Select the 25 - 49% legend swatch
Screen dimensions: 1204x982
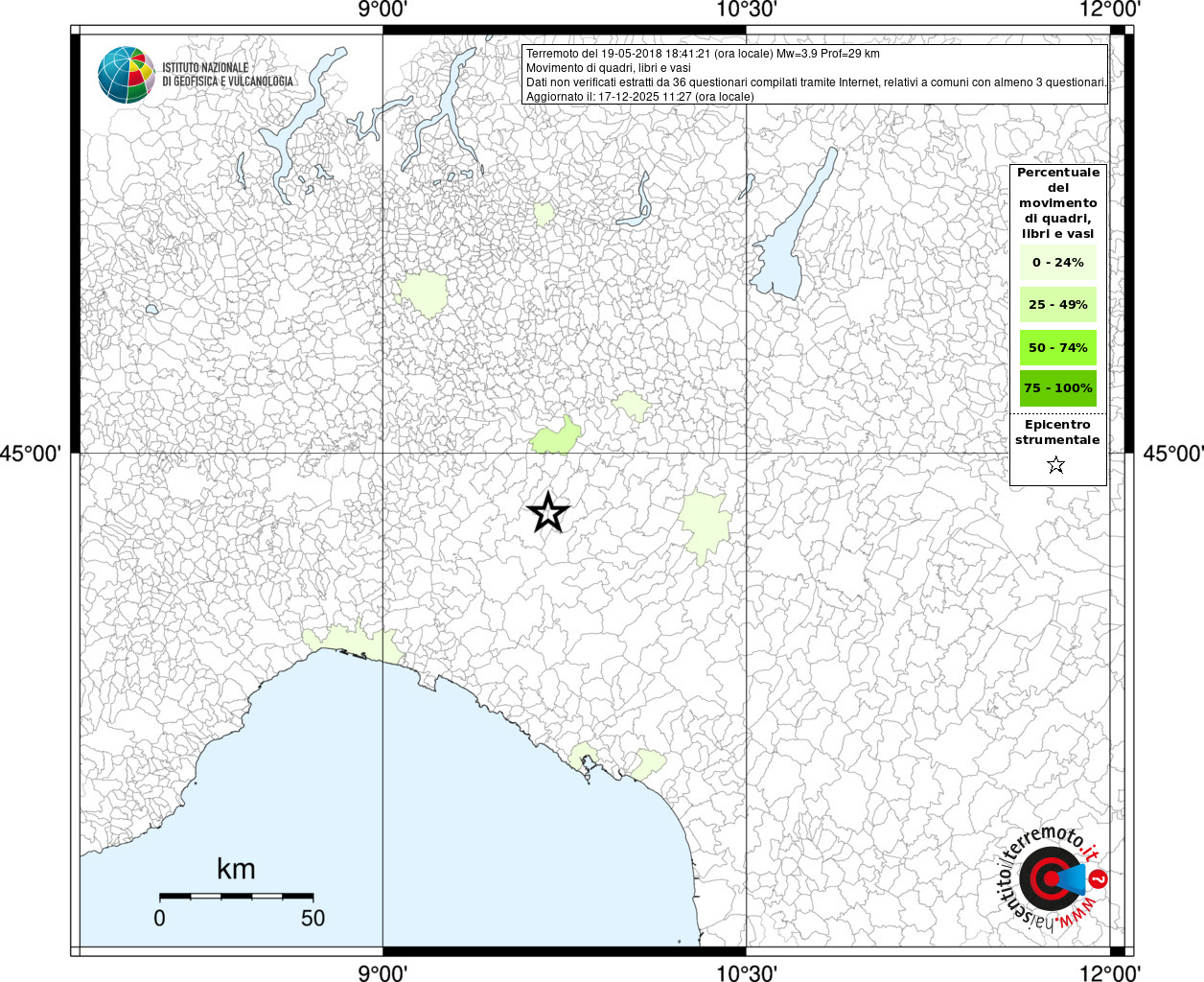point(1058,305)
